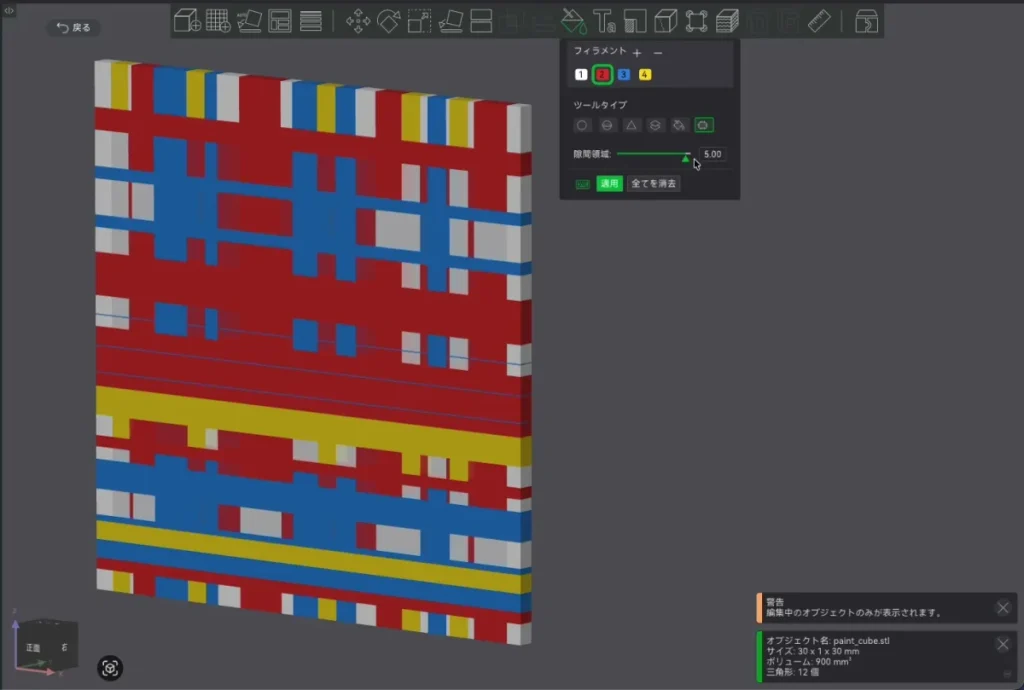The width and height of the screenshot is (1024, 690).
Task: Select the Scale tool
Action: coord(419,21)
